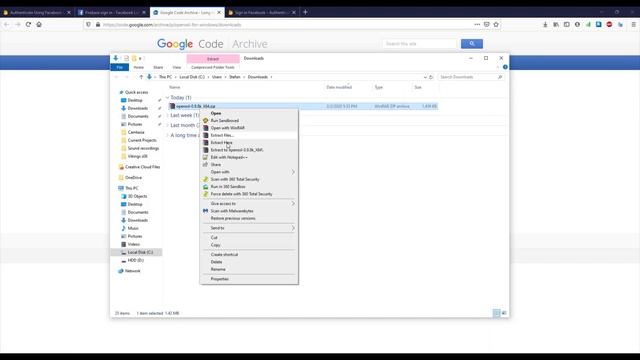The image size is (640, 360).
Task: Click Search this site field on webpage
Action: [420, 44]
